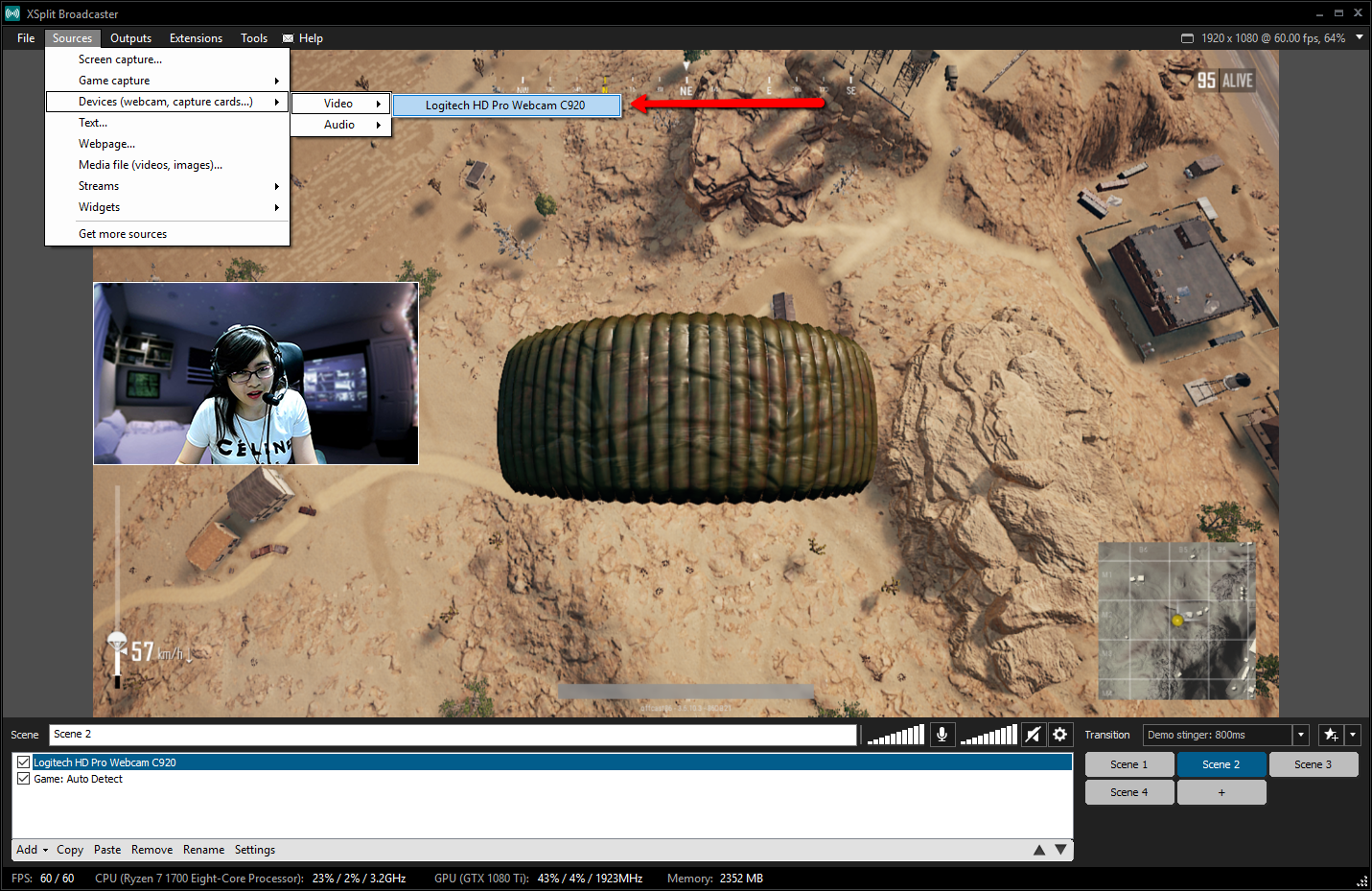
Task: Click the add transition star icon
Action: [x=1331, y=735]
